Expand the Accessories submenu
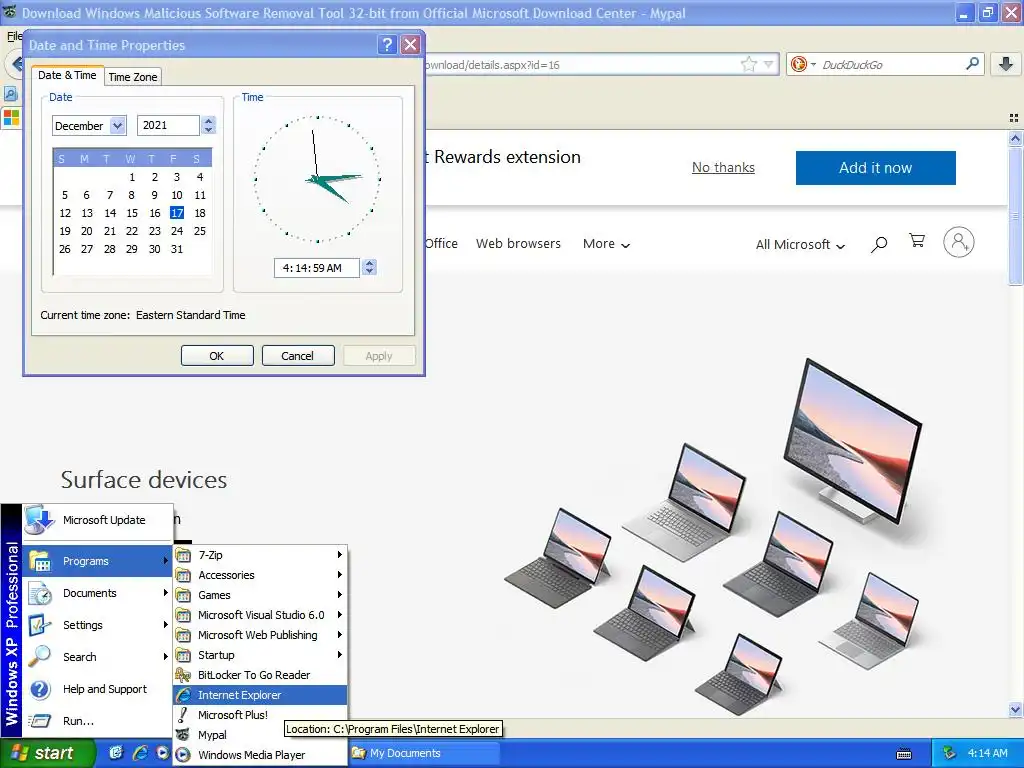The image size is (1024, 768). coord(260,575)
